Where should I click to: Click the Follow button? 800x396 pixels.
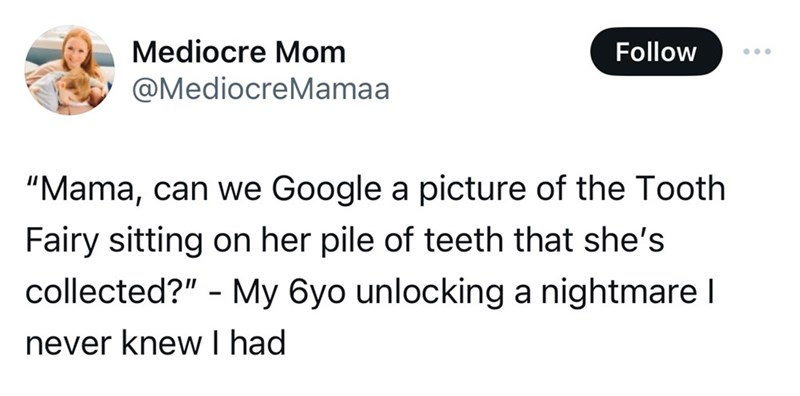656,52
